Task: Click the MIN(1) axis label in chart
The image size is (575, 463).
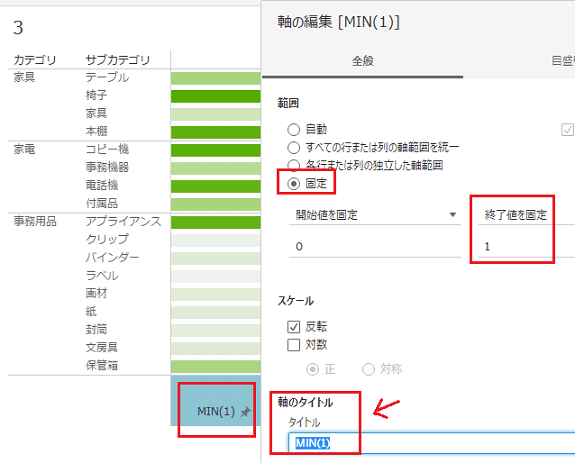Action: click(x=216, y=411)
